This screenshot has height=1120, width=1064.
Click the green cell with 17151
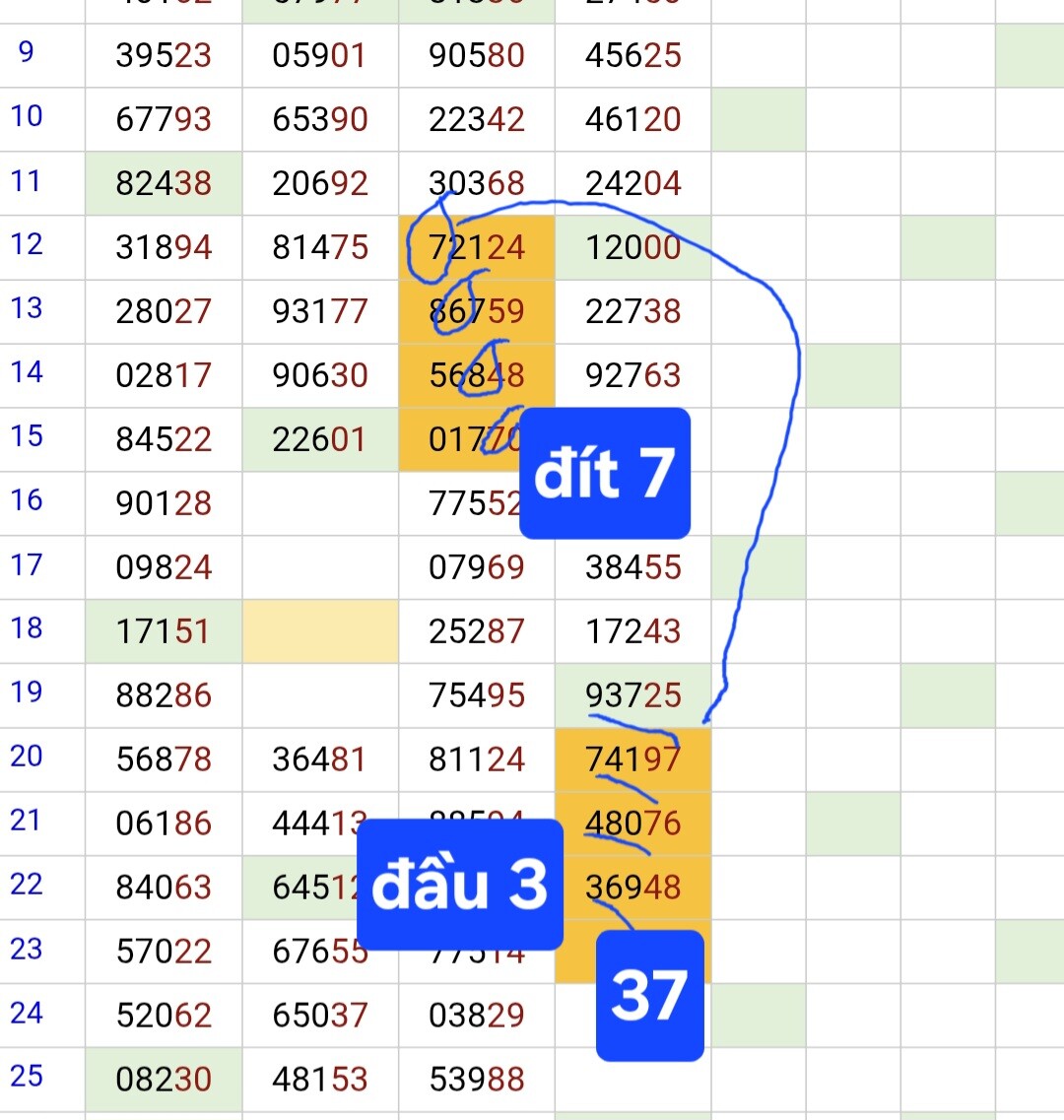click(164, 631)
